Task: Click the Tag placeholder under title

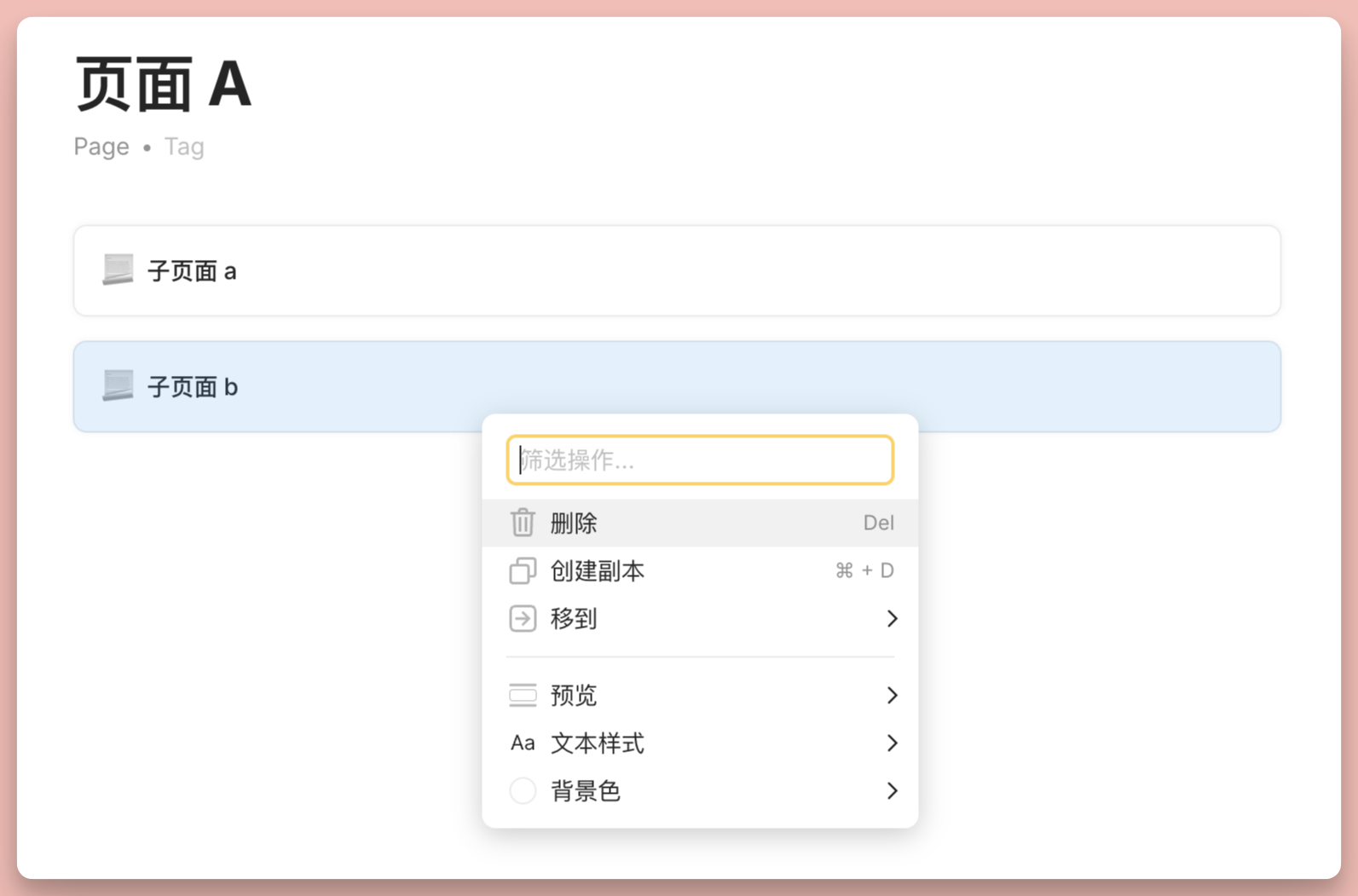Action: pyautogui.click(x=184, y=147)
